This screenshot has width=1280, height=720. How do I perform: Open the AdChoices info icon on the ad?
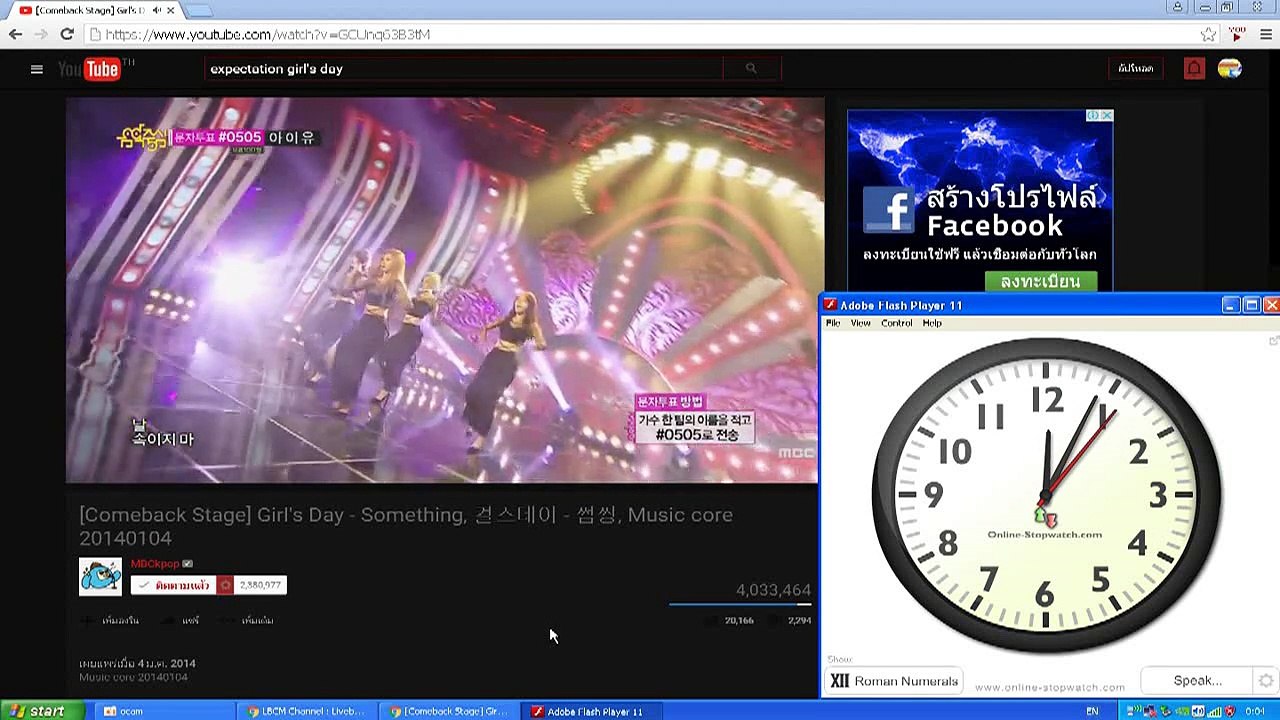click(x=1094, y=115)
